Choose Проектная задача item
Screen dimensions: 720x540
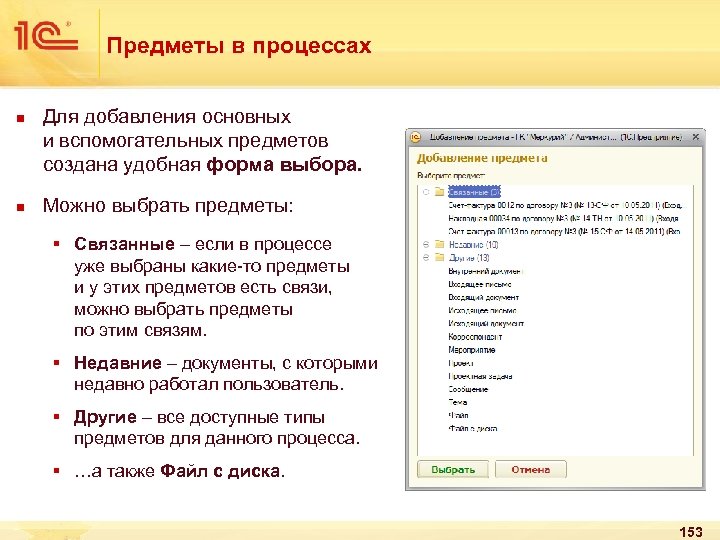point(480,376)
